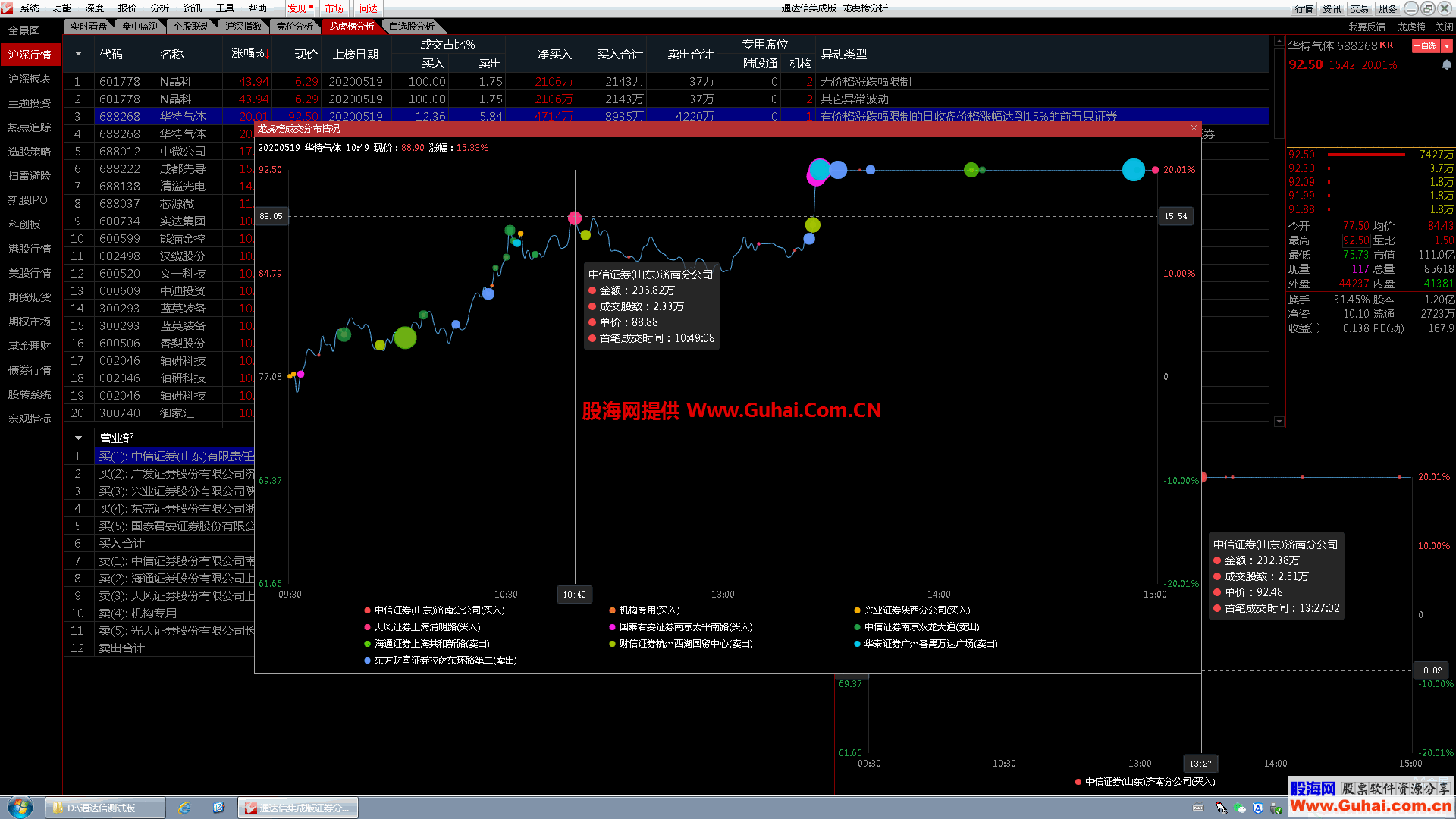Viewport: 1456px width, 819px height.
Task: Select 全景图 in left sidebar
Action: [x=24, y=30]
